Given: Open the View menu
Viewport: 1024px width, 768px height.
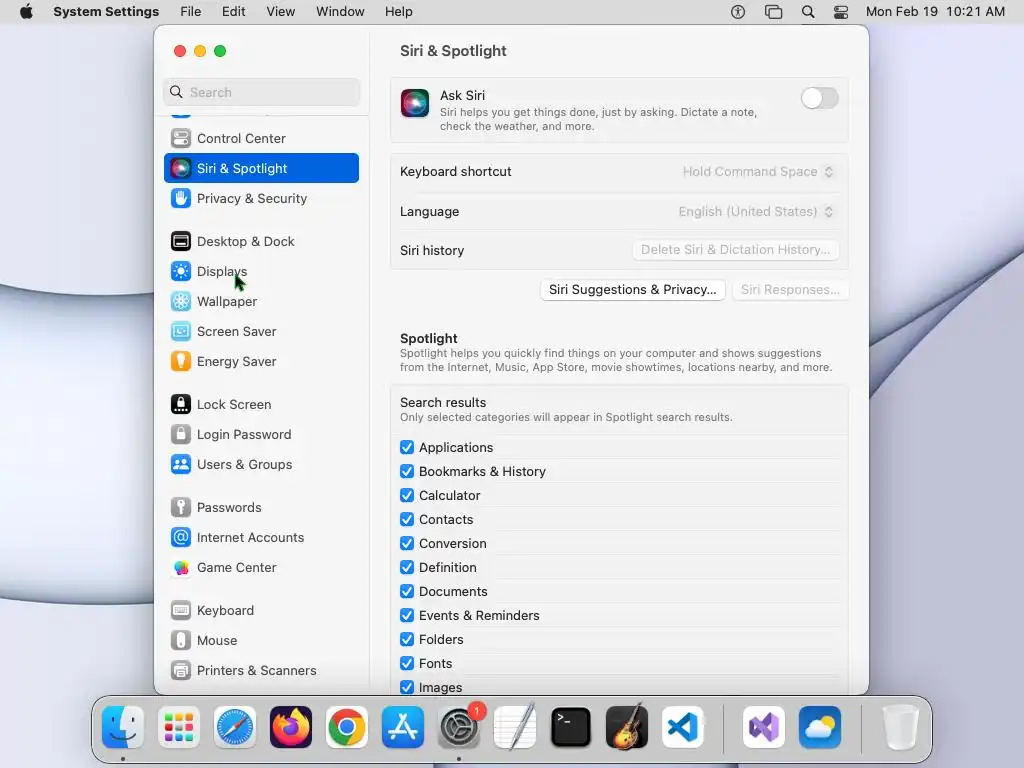Looking at the screenshot, I should 280,12.
